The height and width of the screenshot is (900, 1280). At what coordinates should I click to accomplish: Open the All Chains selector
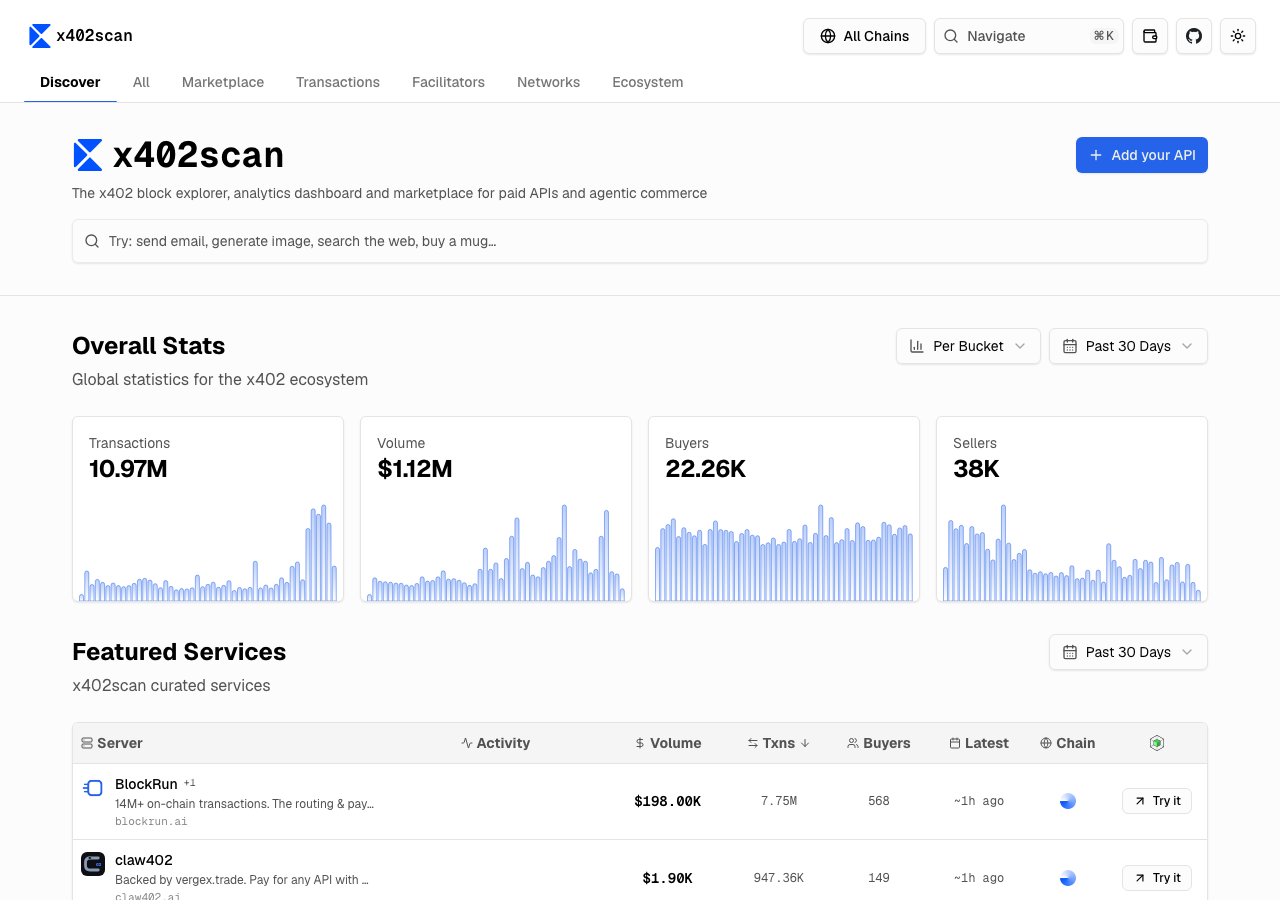coord(864,36)
